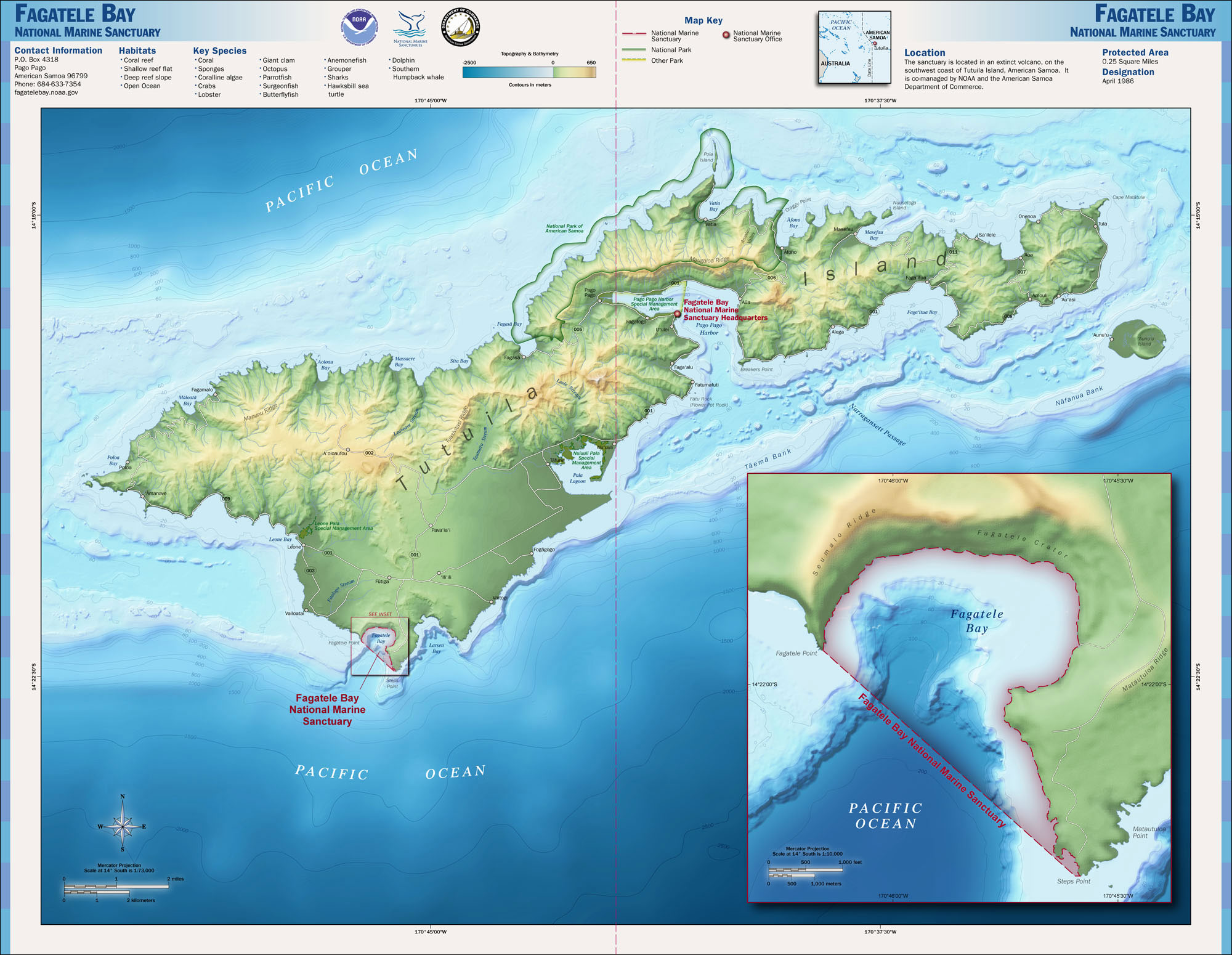Viewport: 1232px width, 955px height.
Task: Click the Fagatele Bay label in the inset
Action: 977,621
